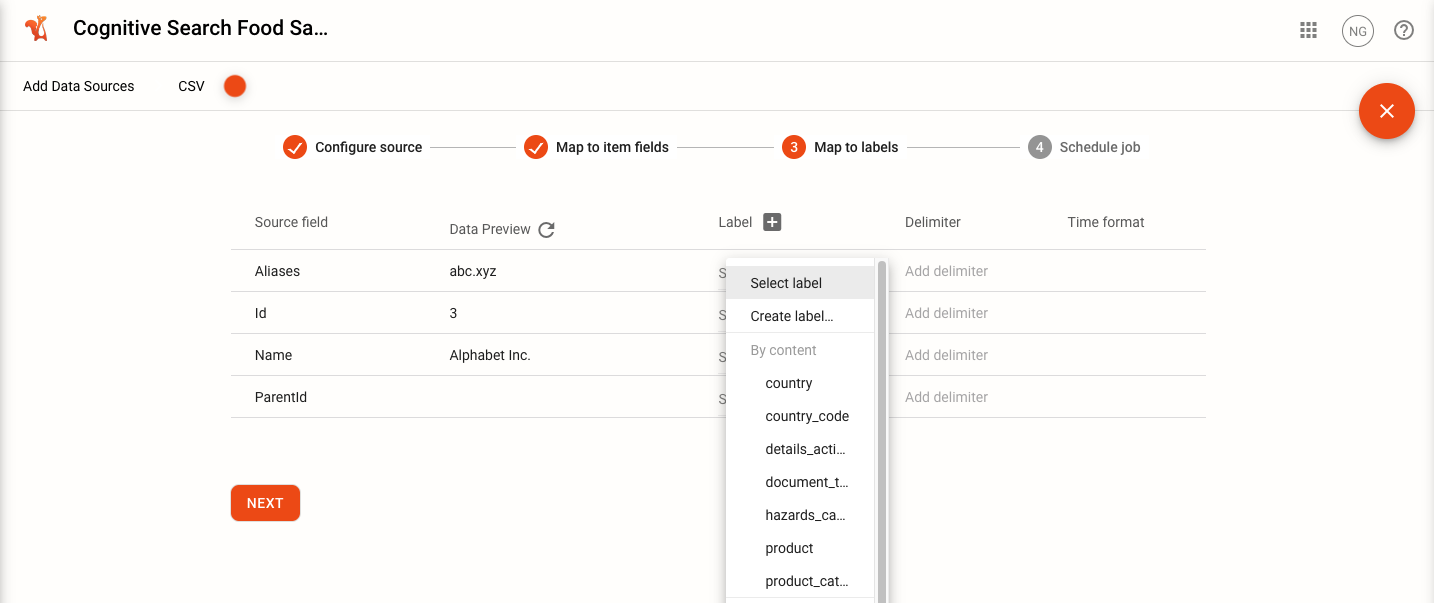Click the 'ParentId' source field cell

(281, 397)
